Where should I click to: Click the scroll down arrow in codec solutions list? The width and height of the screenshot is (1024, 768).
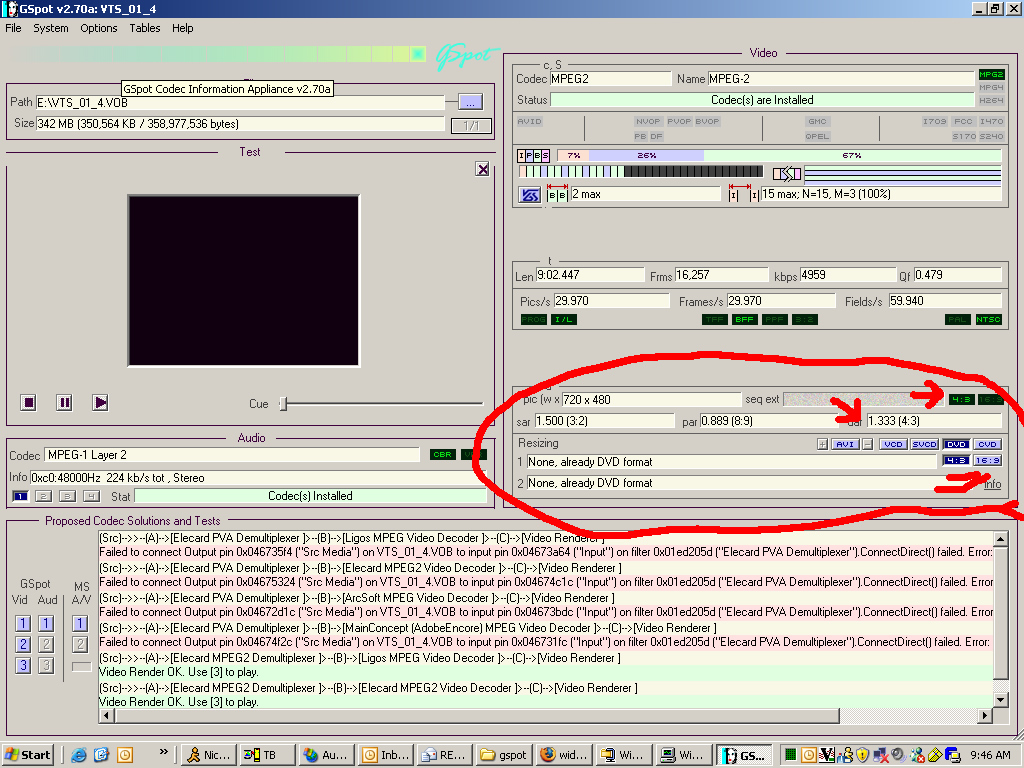1000,700
